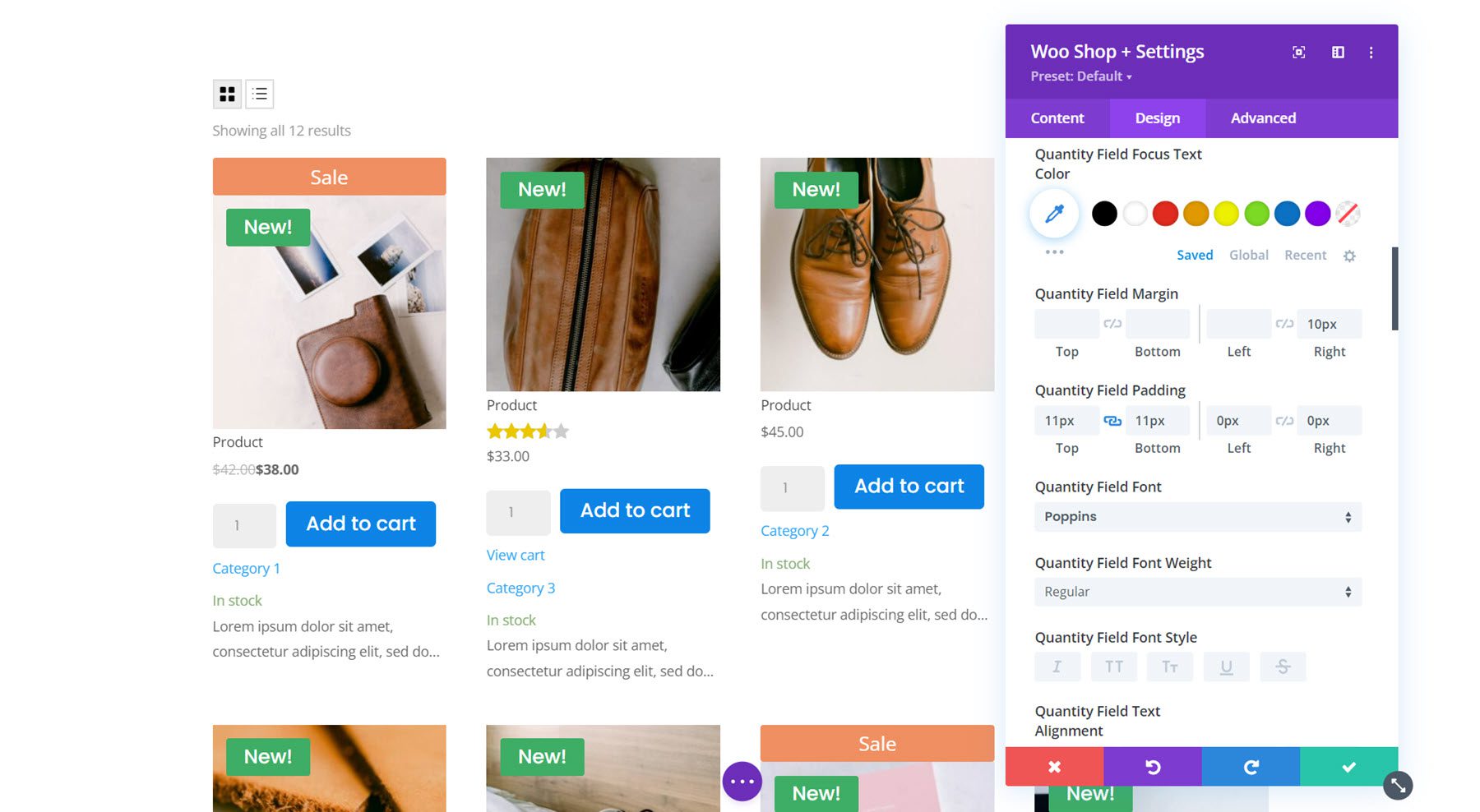Open the eyedropper color picker tool
The width and height of the screenshot is (1480, 812).
[x=1053, y=214]
